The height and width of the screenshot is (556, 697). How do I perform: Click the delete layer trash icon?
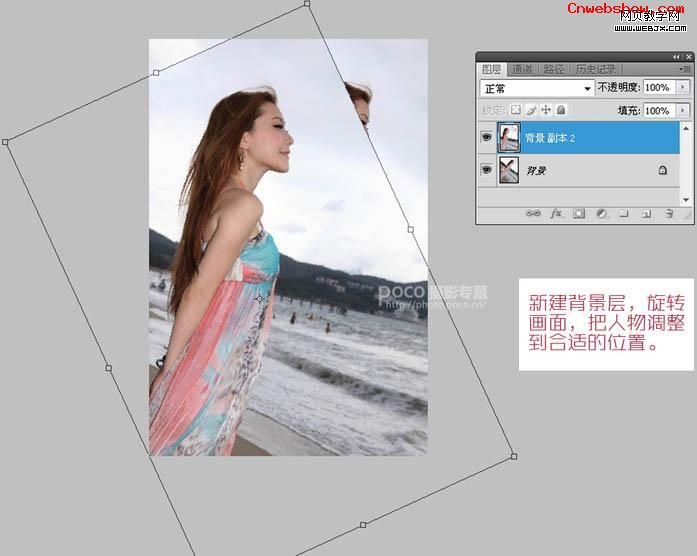coord(669,213)
